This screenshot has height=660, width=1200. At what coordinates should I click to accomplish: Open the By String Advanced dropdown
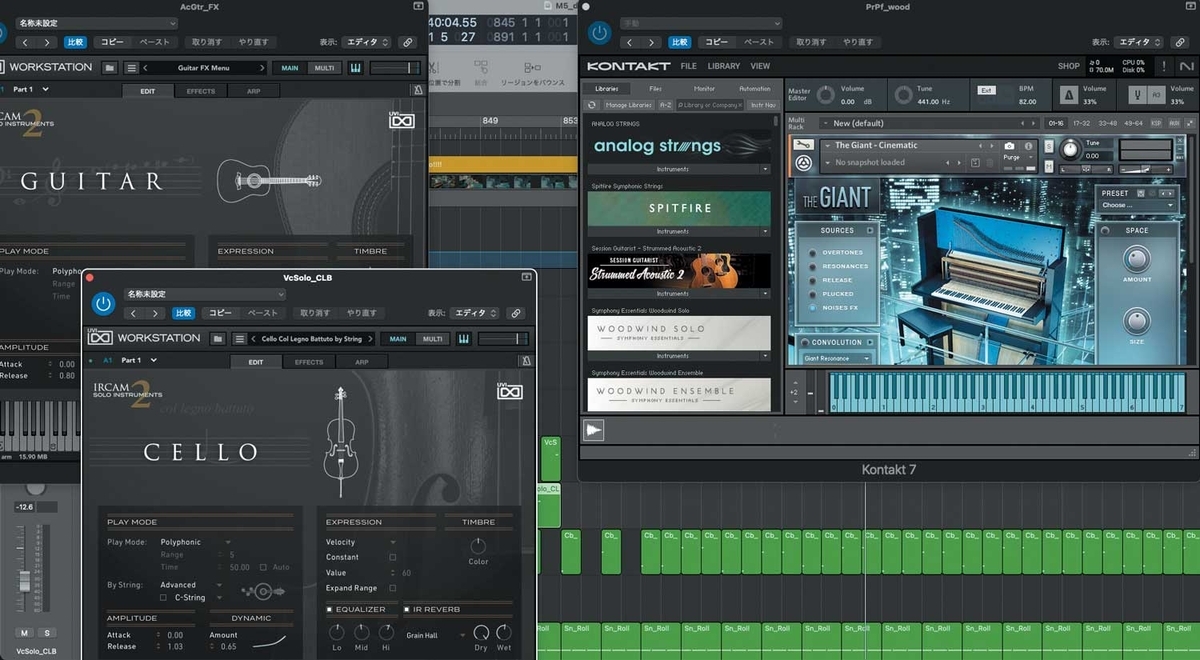(x=192, y=585)
